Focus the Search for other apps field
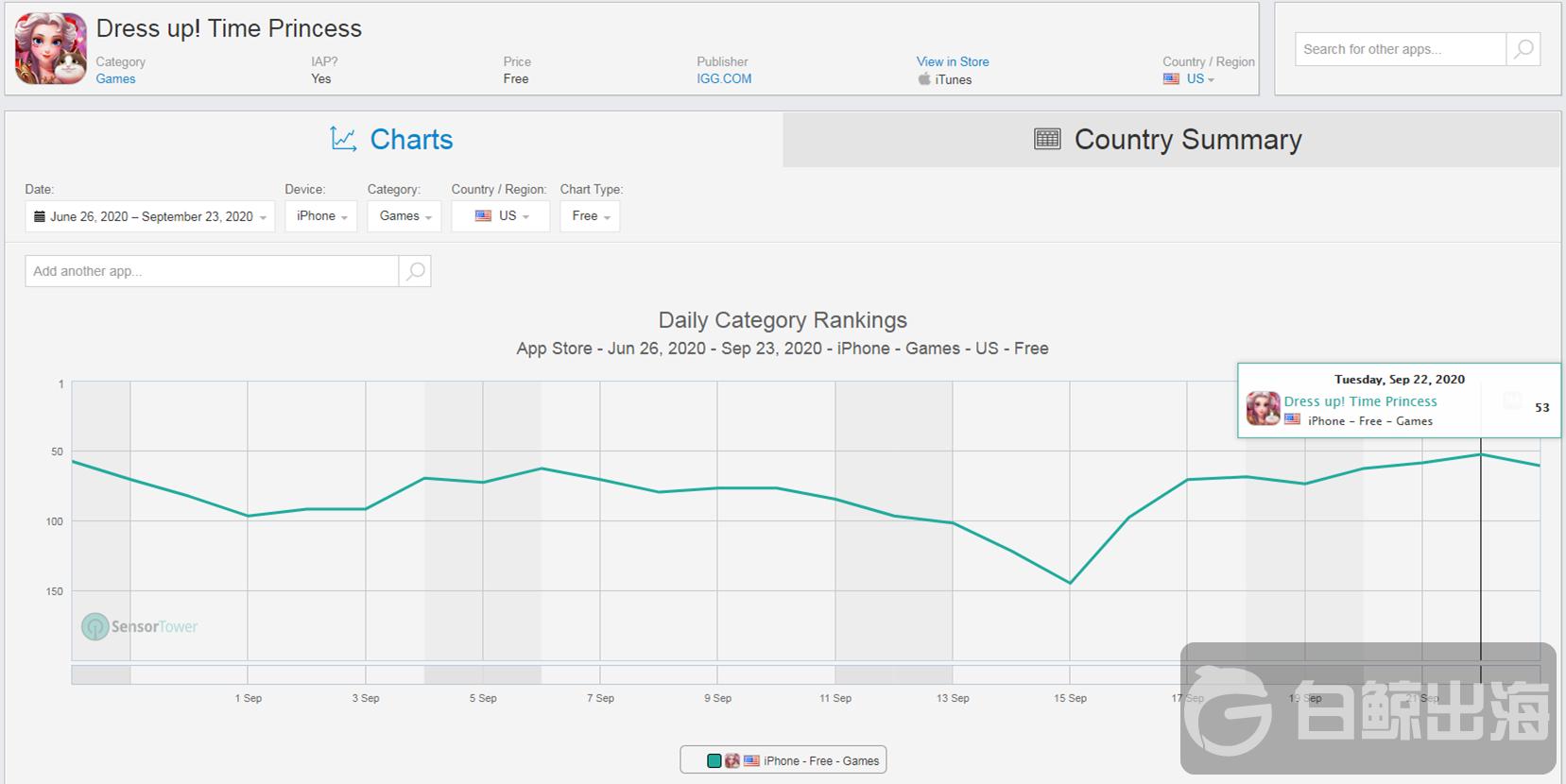Screen dimensions: 1566x784 (x=1400, y=49)
